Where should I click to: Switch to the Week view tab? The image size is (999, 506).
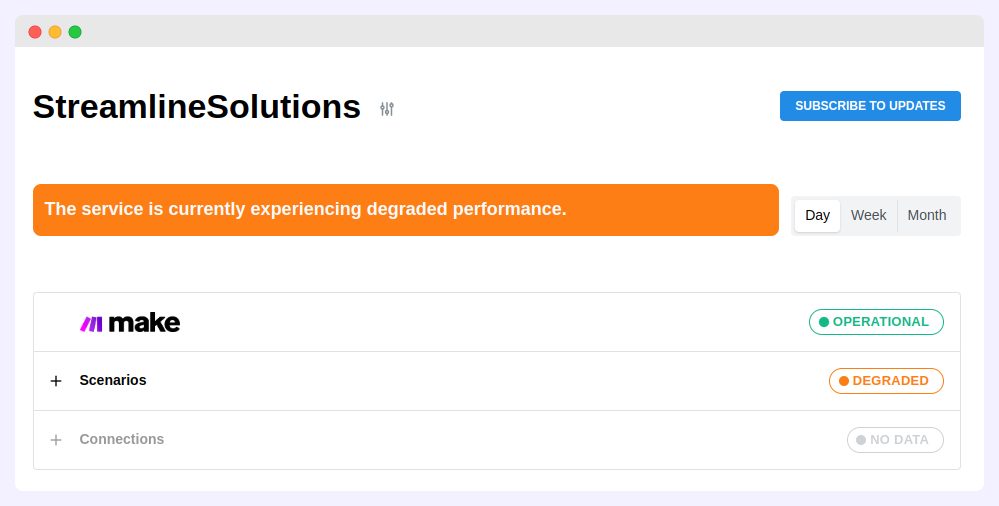coord(868,215)
